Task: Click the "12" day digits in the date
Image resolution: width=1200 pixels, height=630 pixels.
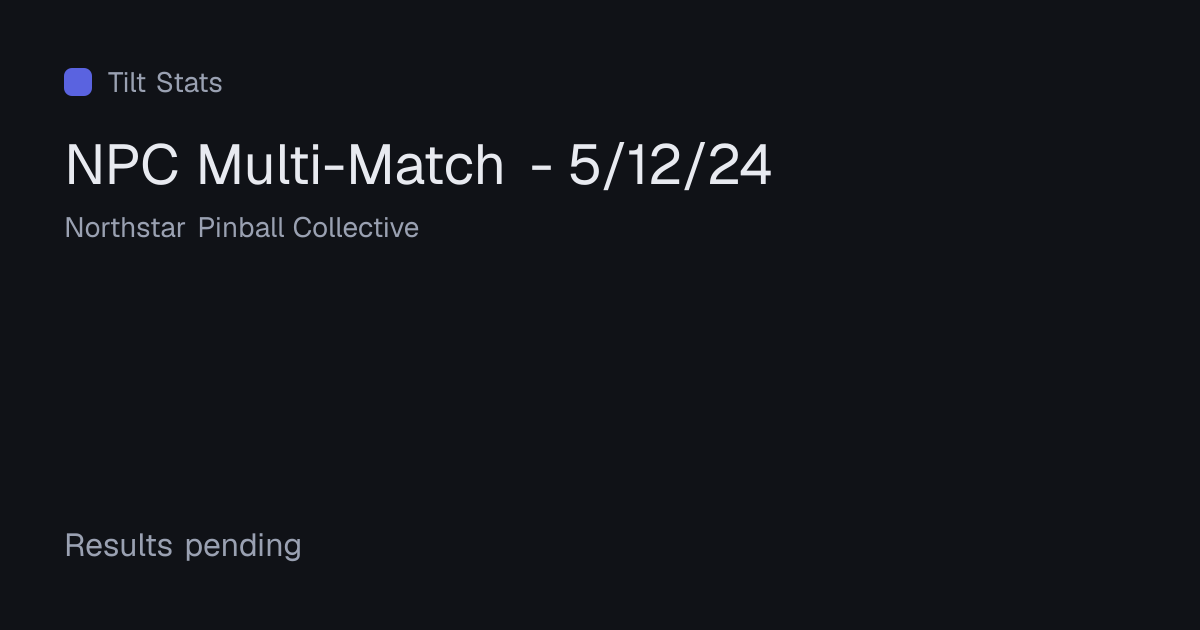Action: tap(651, 165)
